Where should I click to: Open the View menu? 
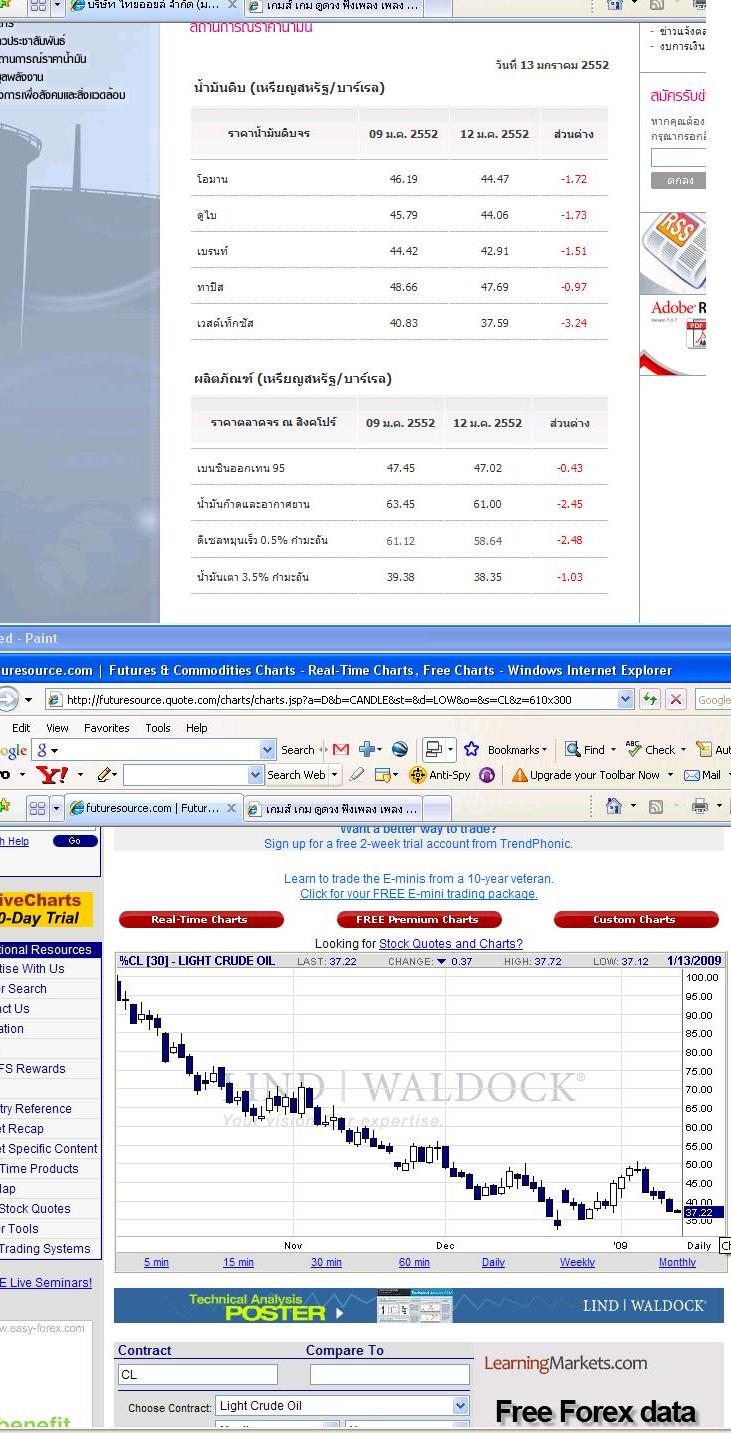tap(58, 728)
